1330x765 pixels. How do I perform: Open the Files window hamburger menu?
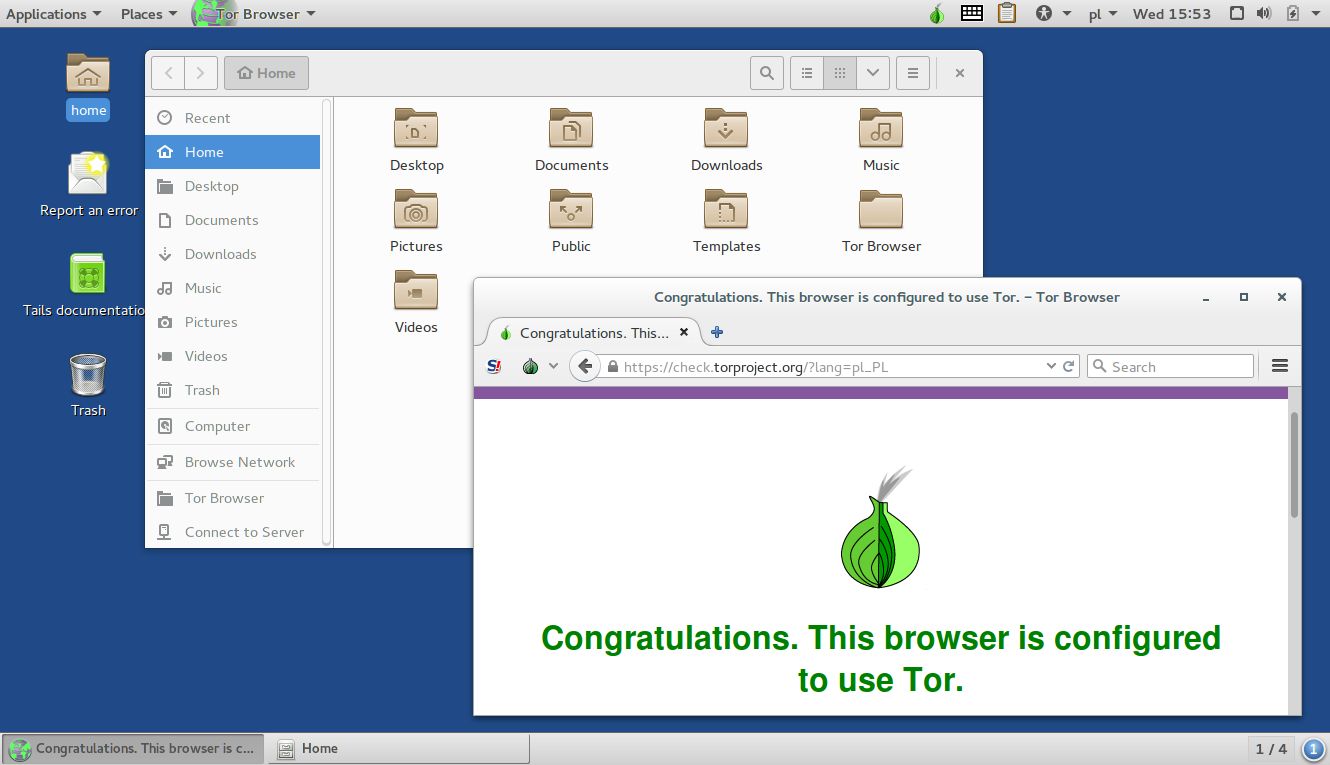click(x=913, y=73)
